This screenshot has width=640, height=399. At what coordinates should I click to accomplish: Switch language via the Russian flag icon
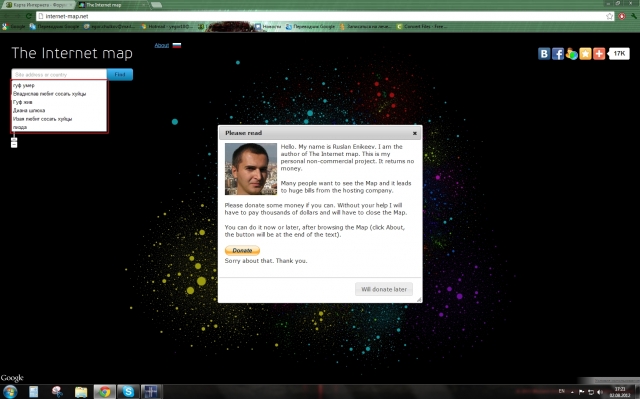tap(177, 45)
